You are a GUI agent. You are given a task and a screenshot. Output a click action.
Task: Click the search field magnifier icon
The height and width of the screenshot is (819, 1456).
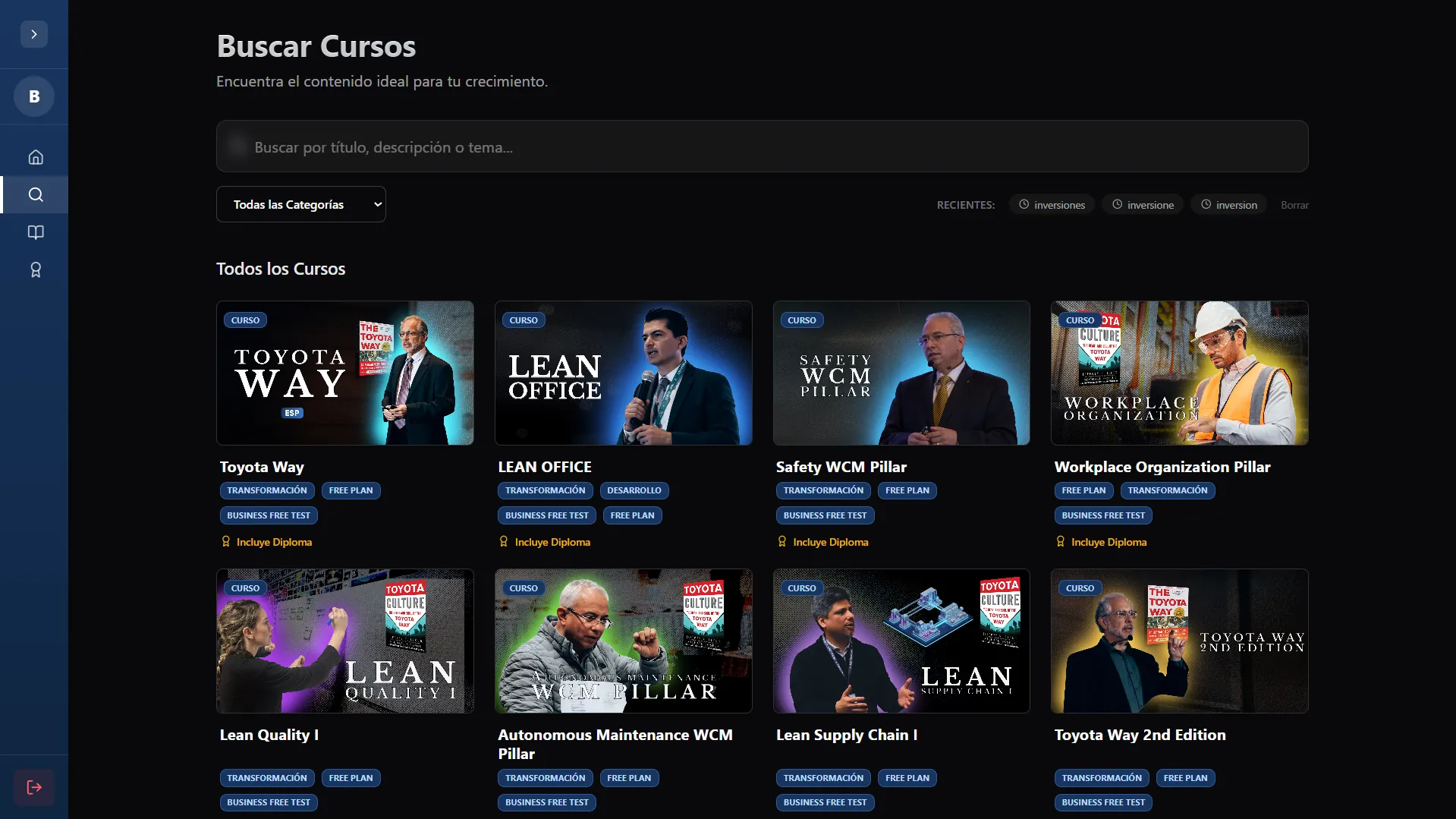(x=237, y=146)
